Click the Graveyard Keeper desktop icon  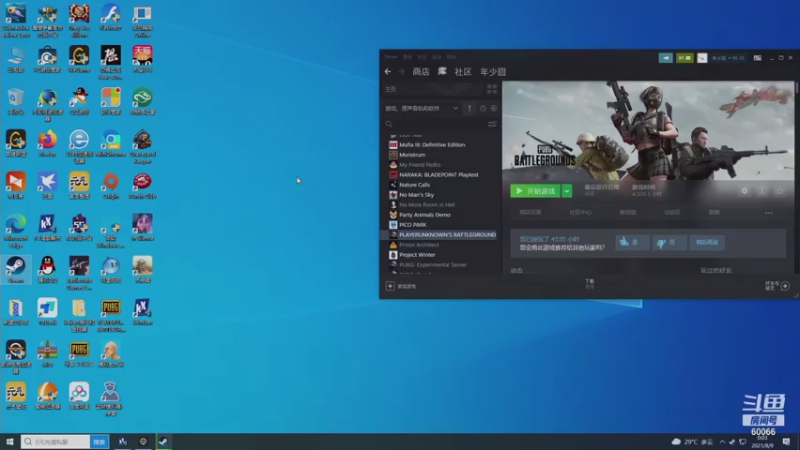click(142, 147)
